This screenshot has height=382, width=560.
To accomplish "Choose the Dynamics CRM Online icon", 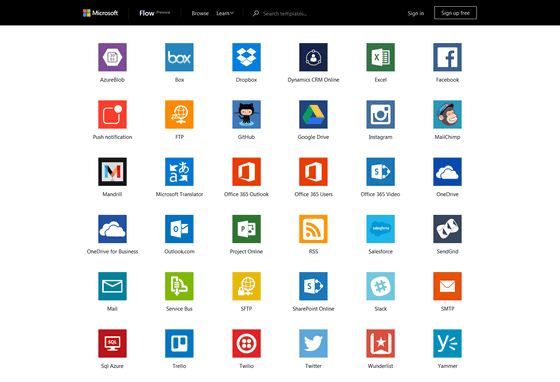I will point(313,57).
